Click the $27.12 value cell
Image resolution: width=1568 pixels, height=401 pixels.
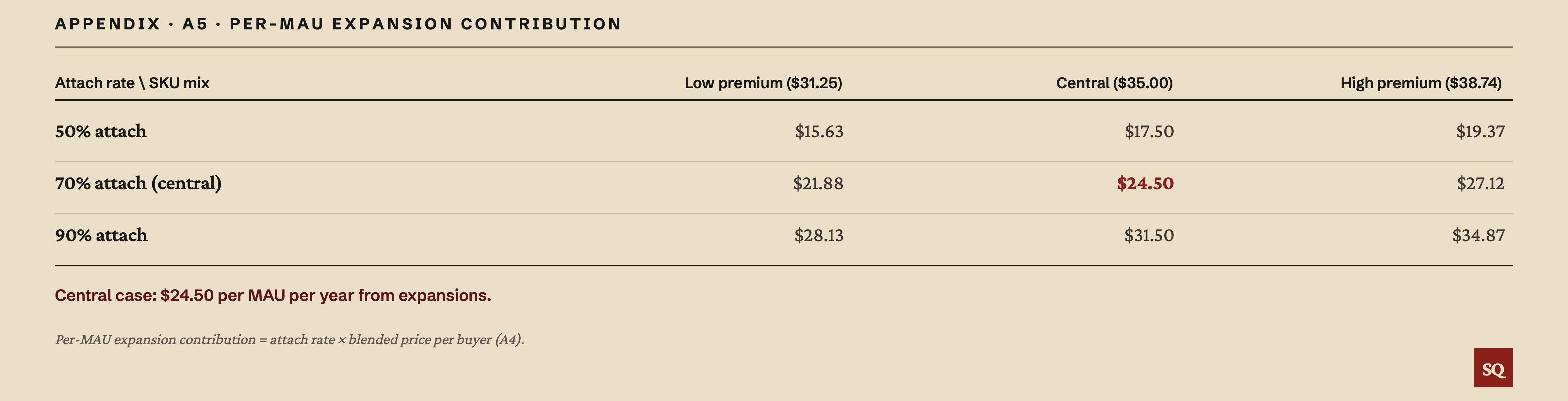(x=1480, y=183)
